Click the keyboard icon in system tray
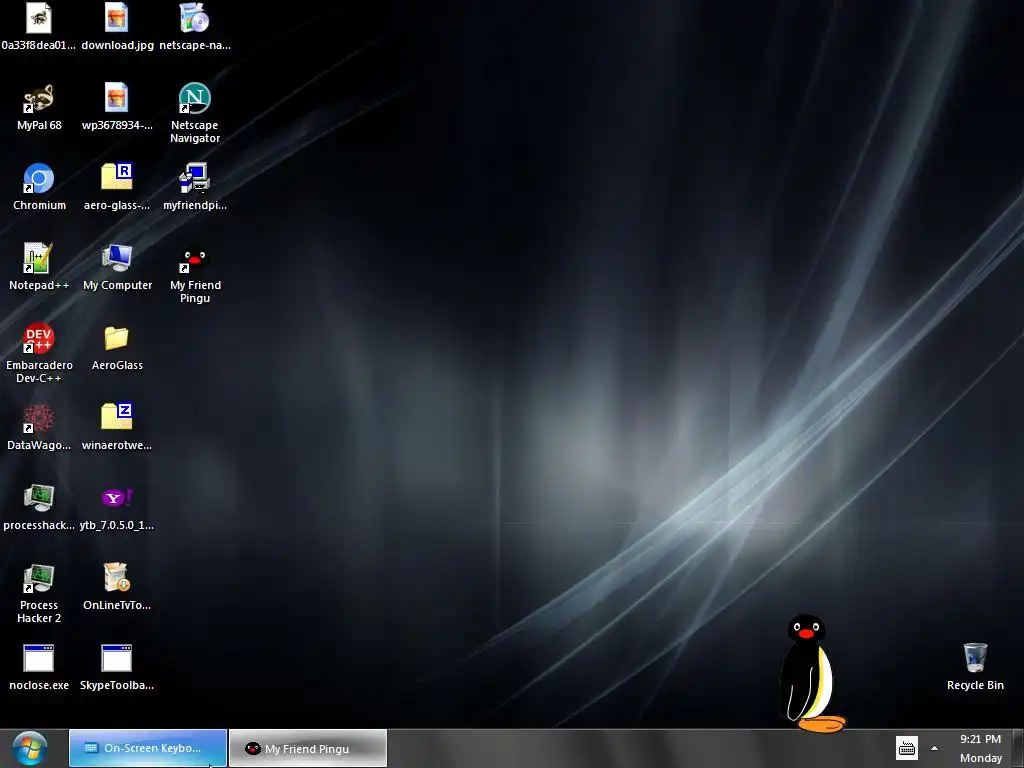 [906, 748]
